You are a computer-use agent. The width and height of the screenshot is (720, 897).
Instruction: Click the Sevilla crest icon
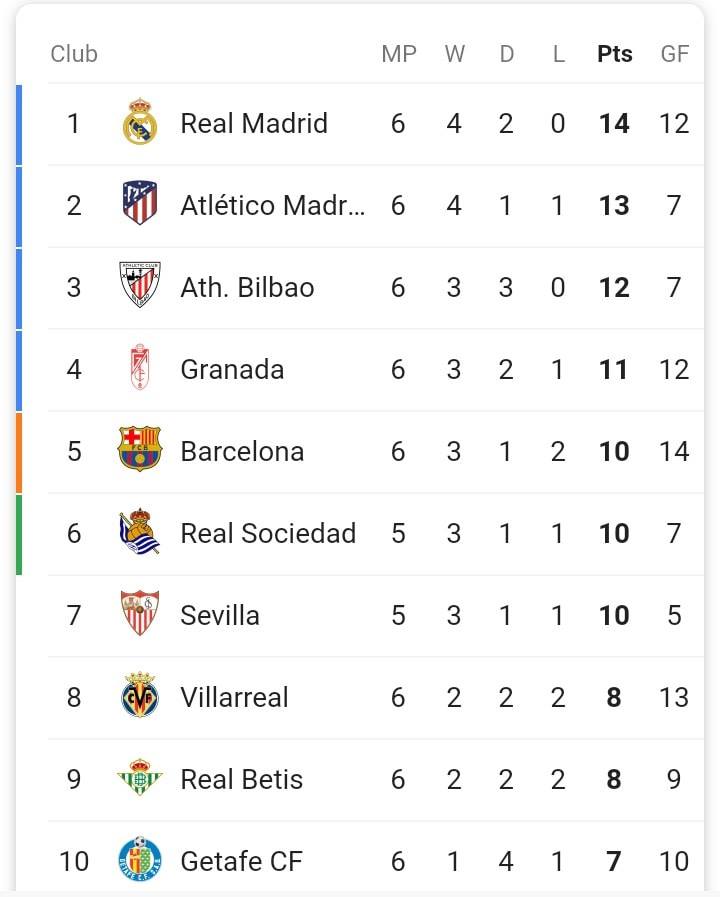[140, 613]
